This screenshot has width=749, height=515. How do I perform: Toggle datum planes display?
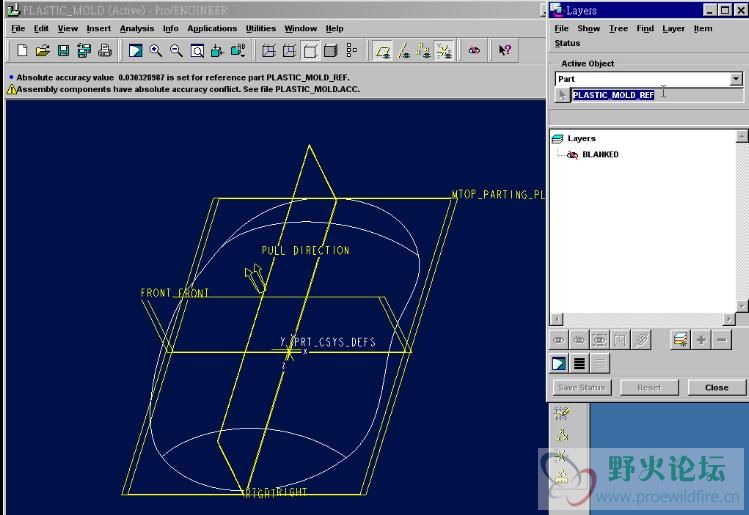[383, 50]
